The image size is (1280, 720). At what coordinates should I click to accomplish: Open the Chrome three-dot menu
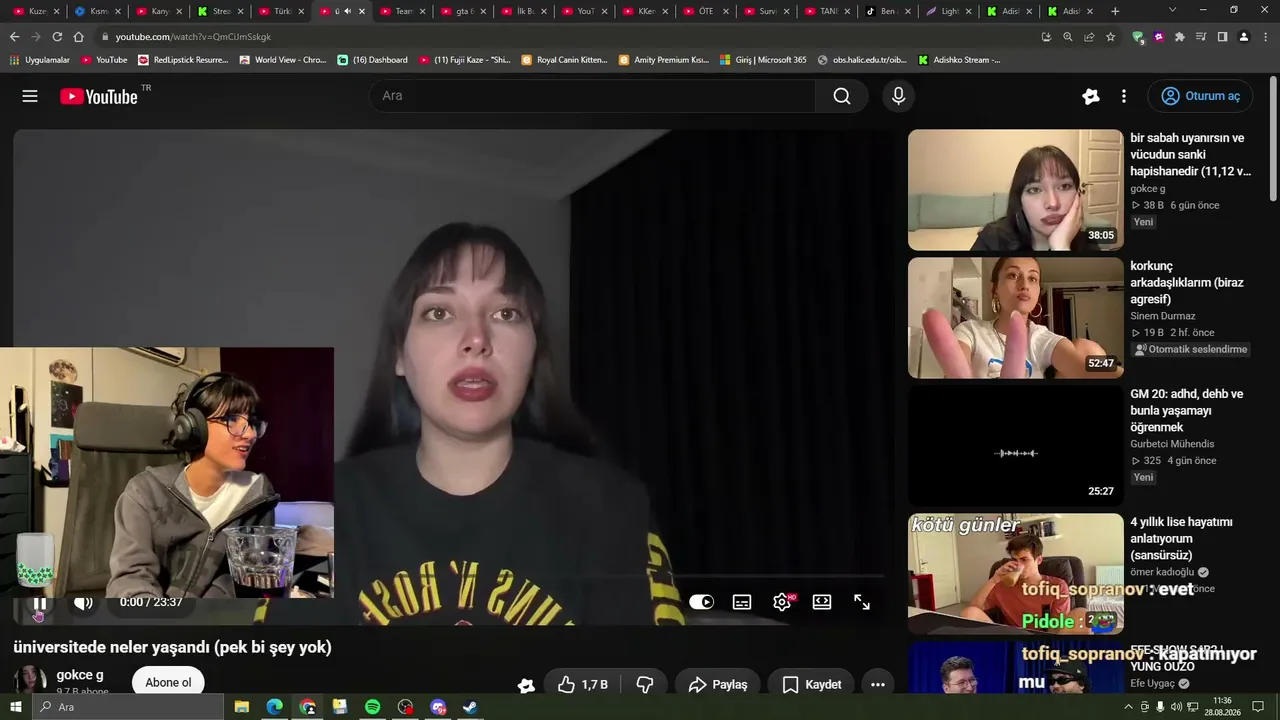pyautogui.click(x=1265, y=37)
